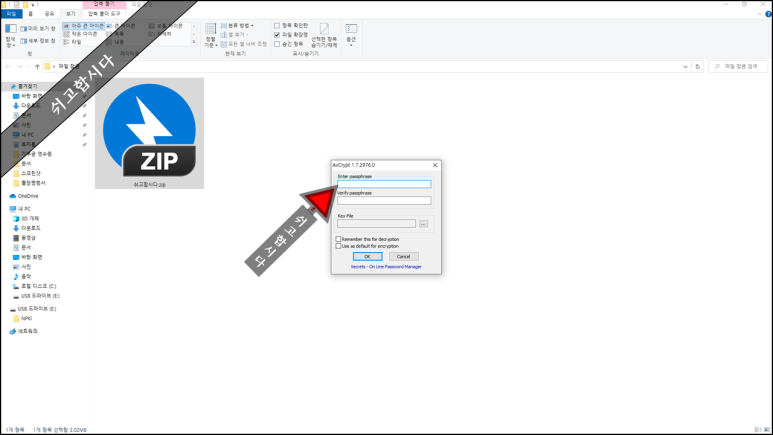
Task: Click the 파일 정준 검색 search box
Action: click(738, 66)
